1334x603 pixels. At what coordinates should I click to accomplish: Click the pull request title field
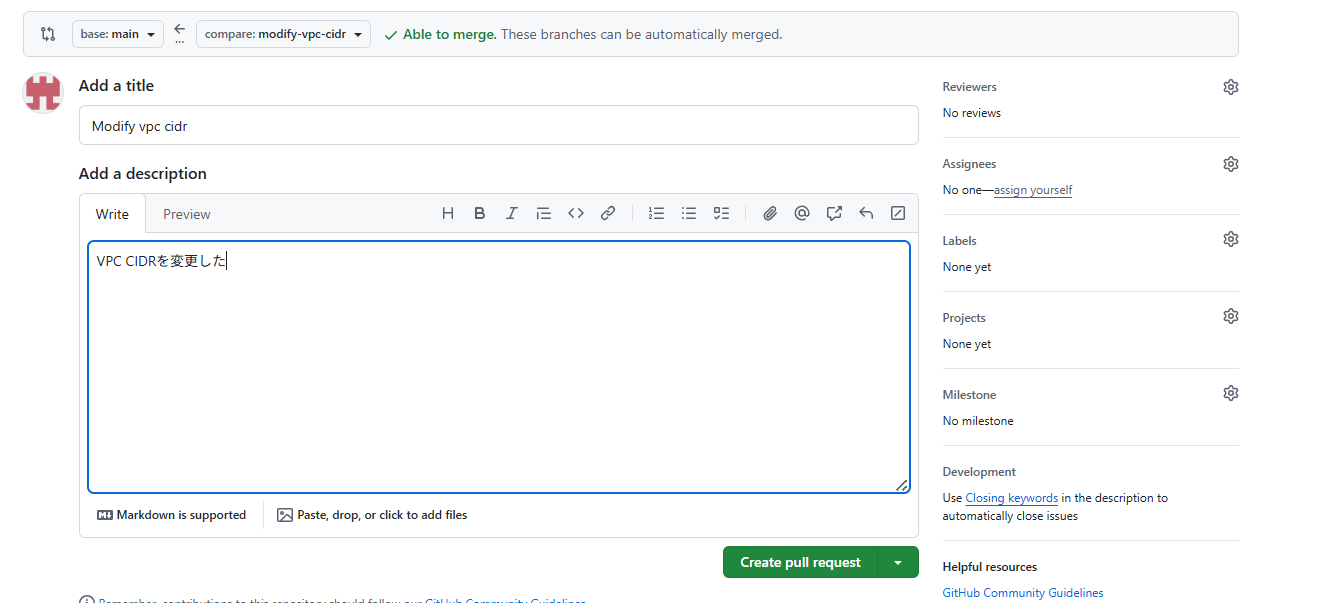[x=498, y=126]
